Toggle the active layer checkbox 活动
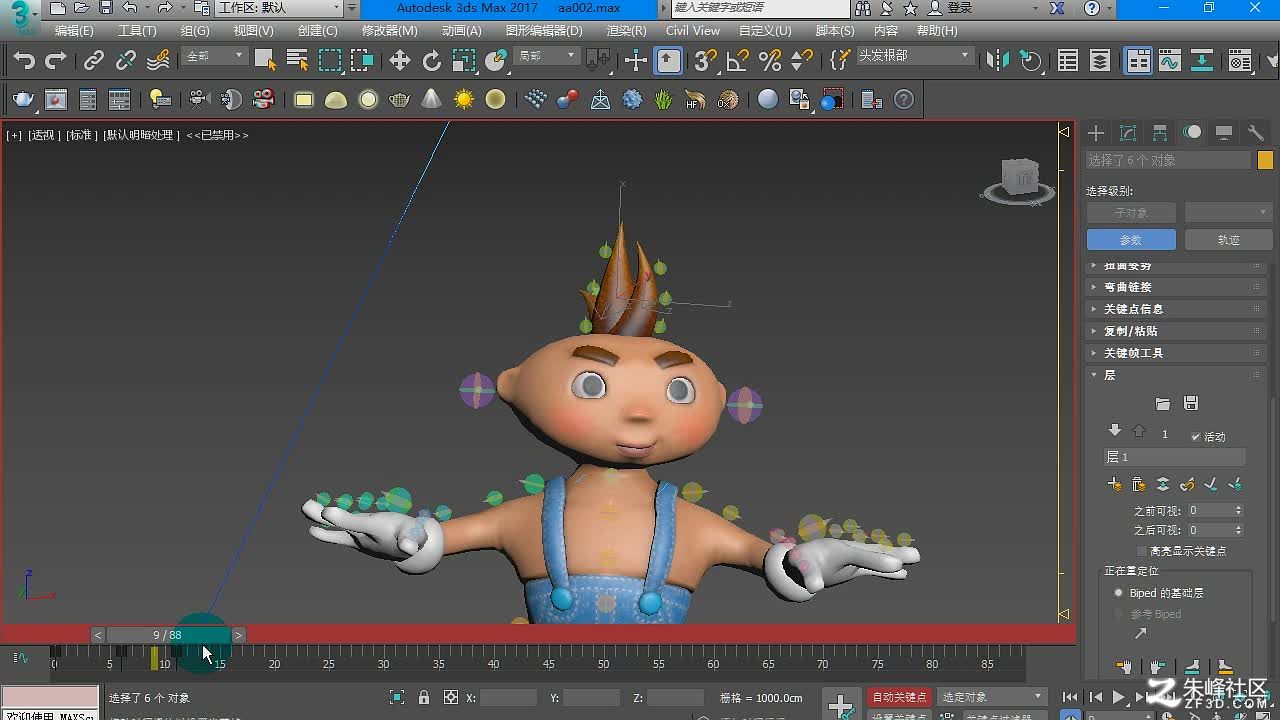Viewport: 1280px width, 720px height. point(1195,436)
